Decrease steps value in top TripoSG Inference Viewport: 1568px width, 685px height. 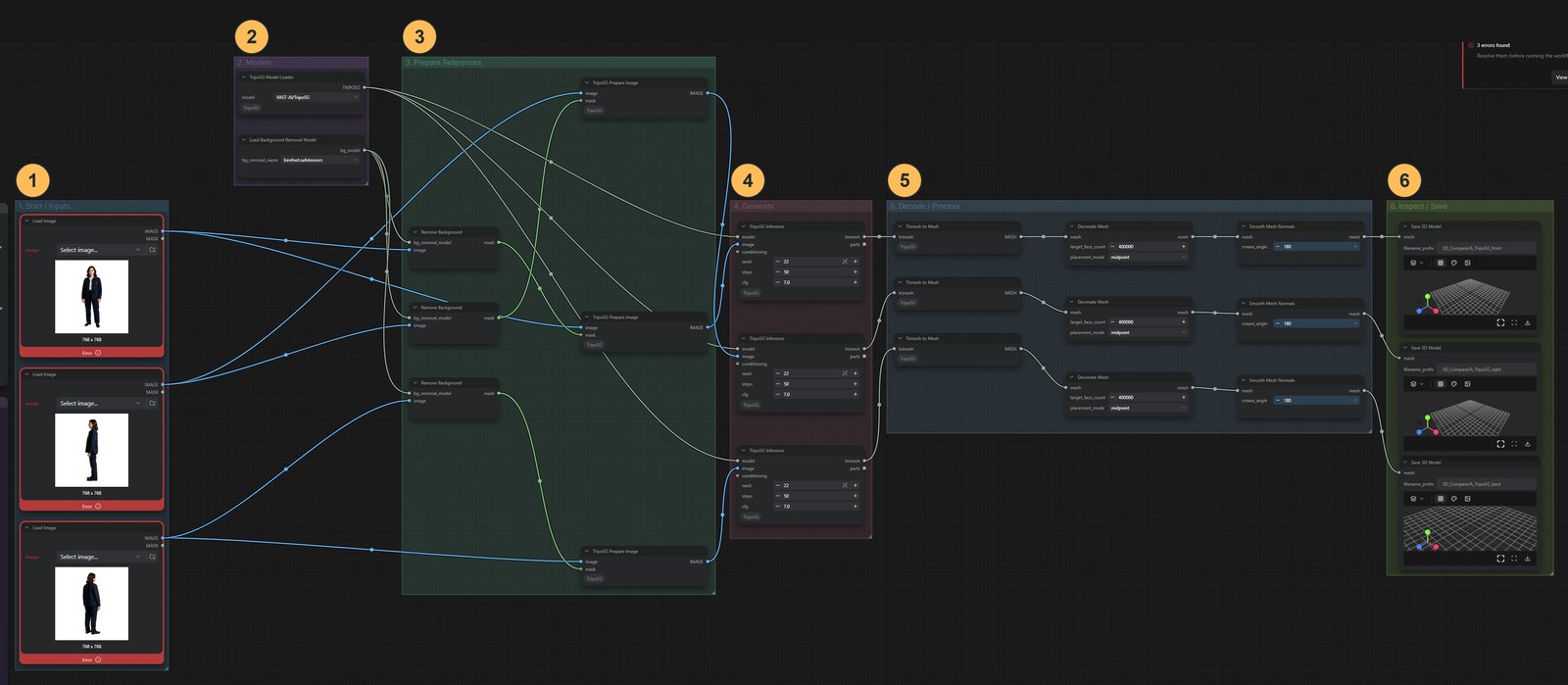tap(778, 272)
